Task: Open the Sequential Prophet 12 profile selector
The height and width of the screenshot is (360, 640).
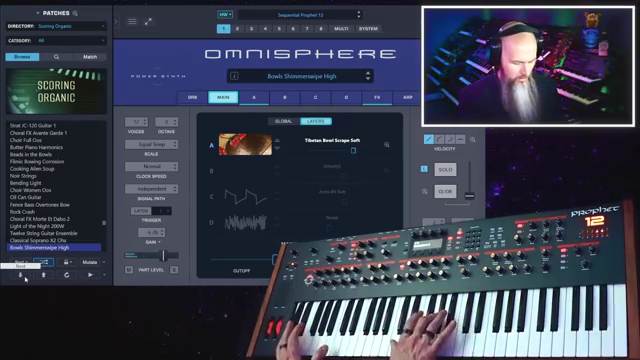Action: coord(300,15)
